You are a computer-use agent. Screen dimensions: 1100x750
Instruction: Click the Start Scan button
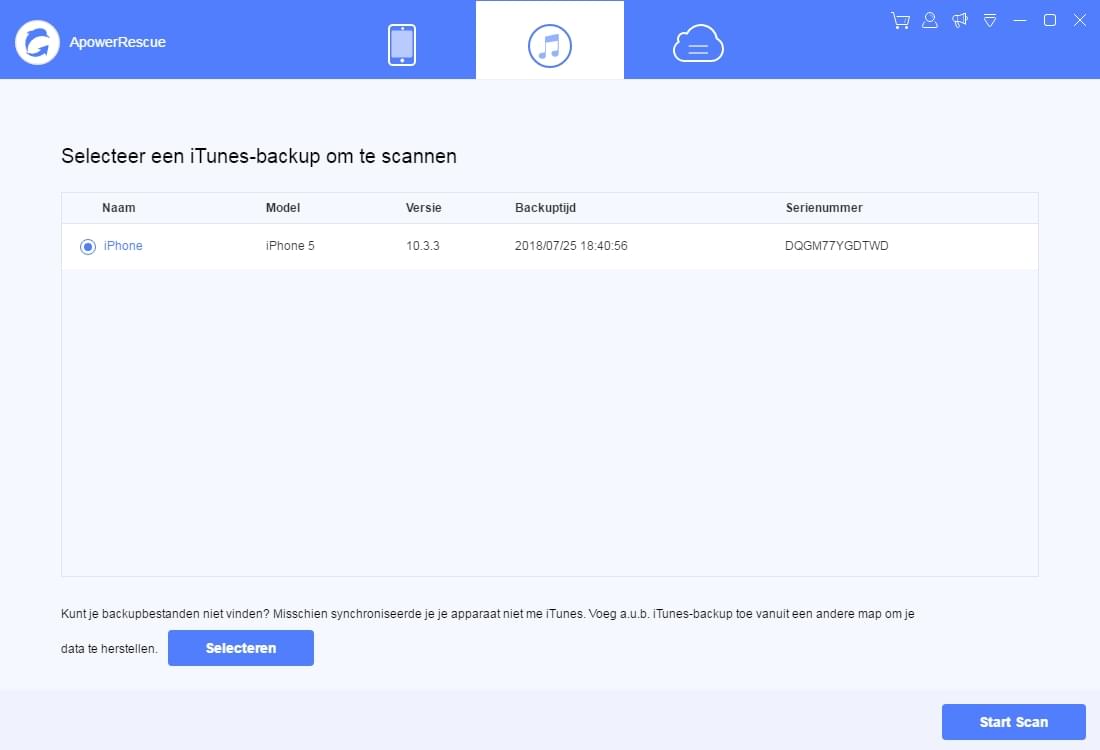coord(1013,721)
